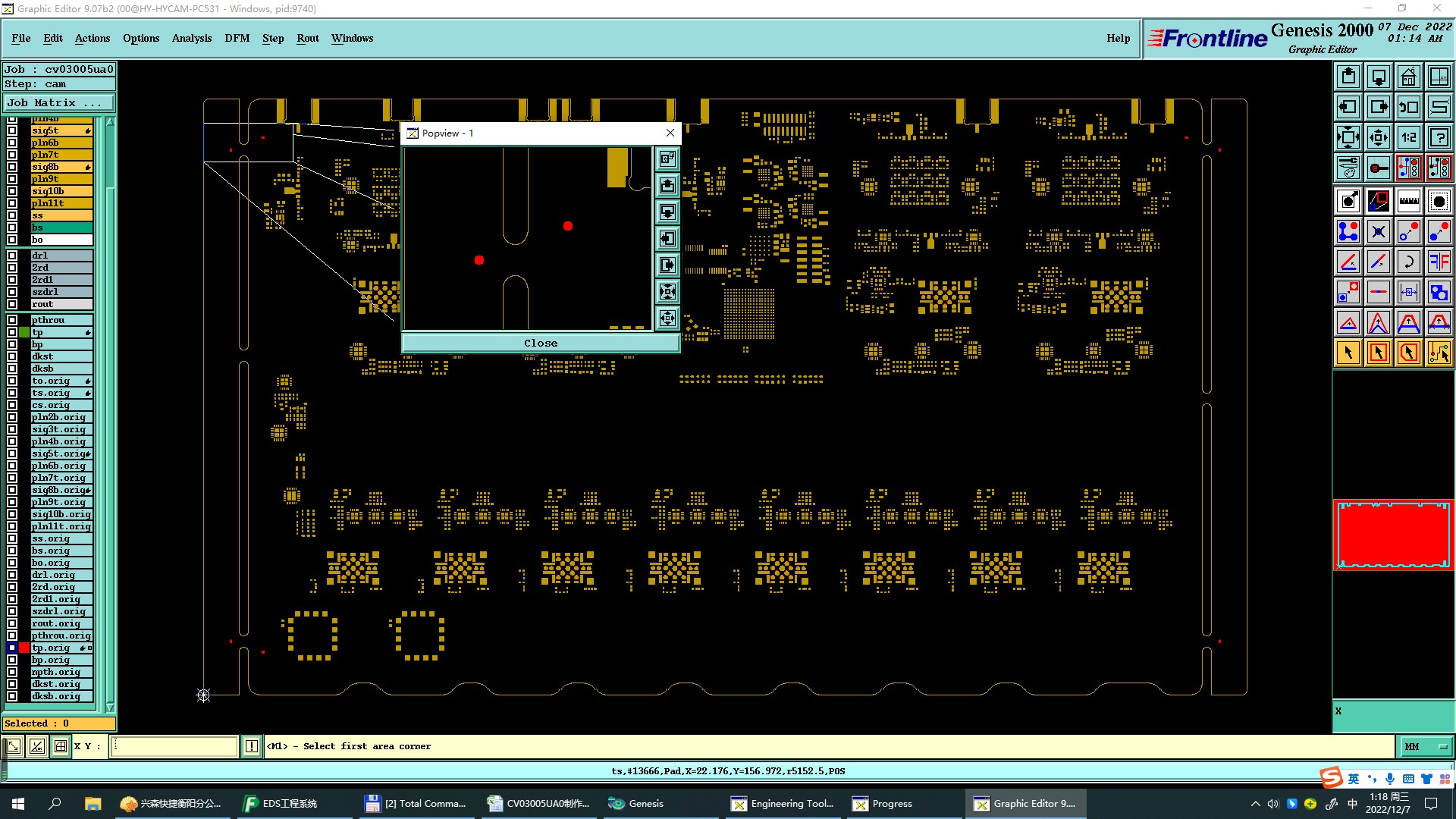The width and height of the screenshot is (1456, 819).
Task: Toggle the checkbox for layer drl
Action: pos(12,256)
